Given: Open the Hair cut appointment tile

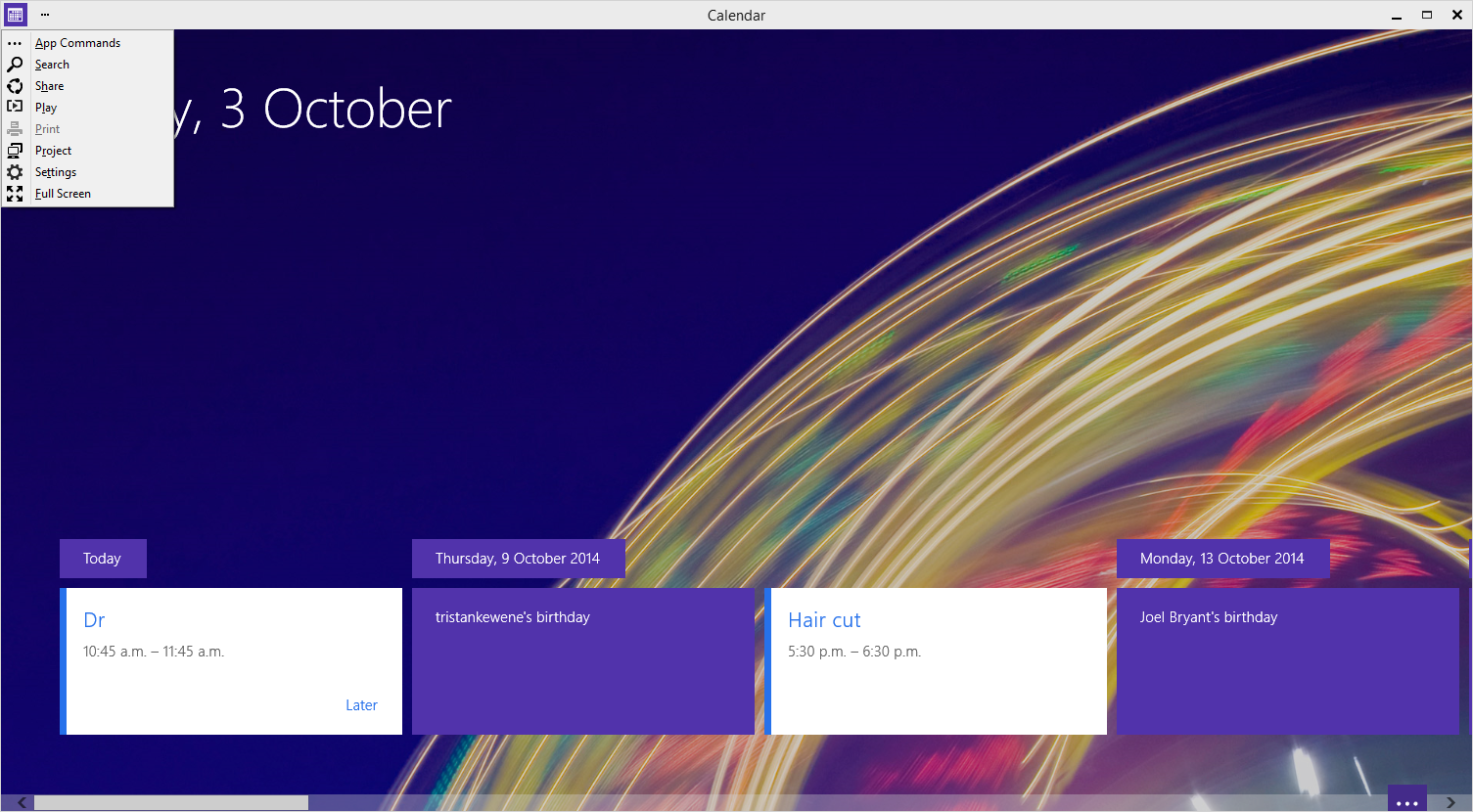Looking at the screenshot, I should (938, 661).
